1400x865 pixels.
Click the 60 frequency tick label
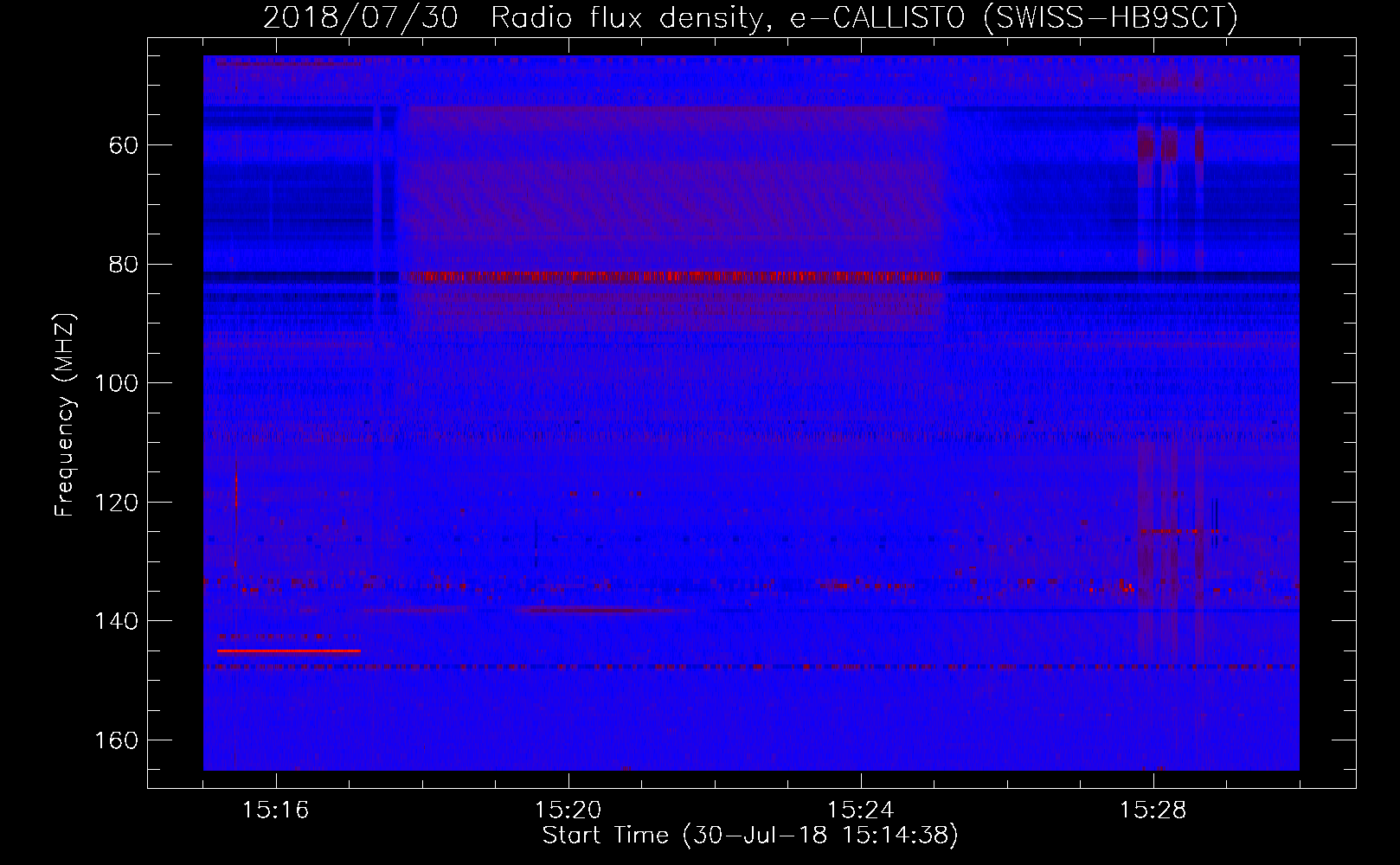124,145
